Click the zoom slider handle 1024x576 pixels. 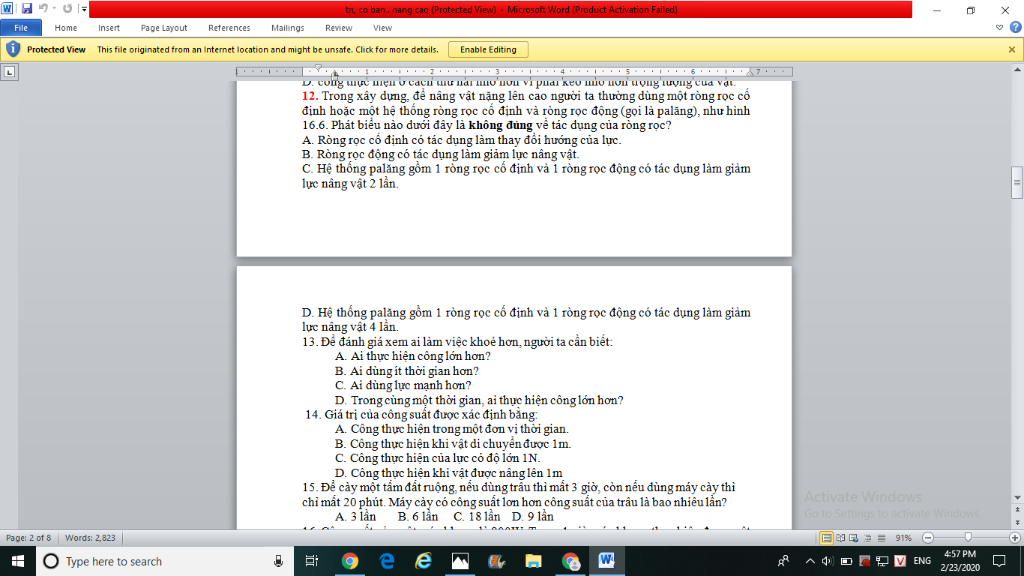(x=968, y=538)
